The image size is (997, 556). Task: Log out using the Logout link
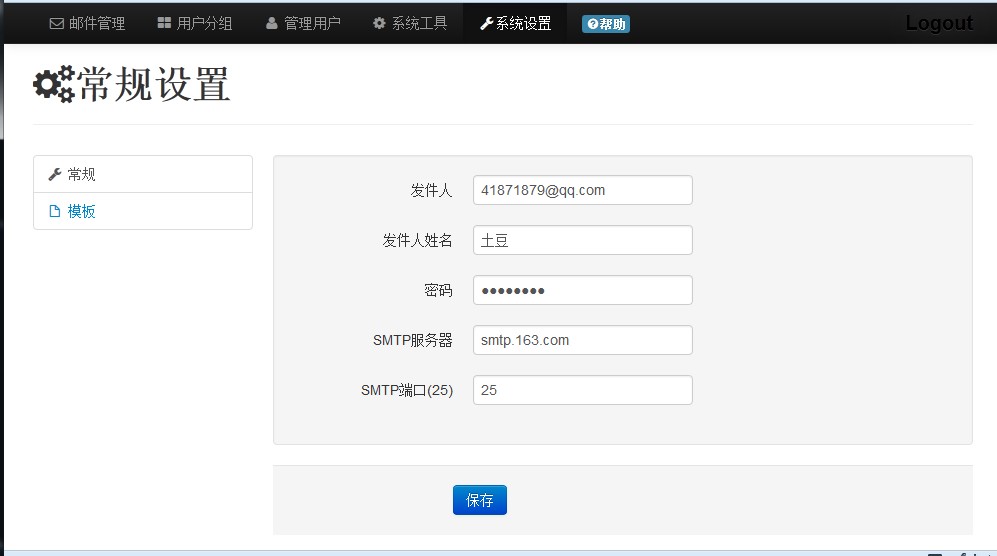[938, 23]
